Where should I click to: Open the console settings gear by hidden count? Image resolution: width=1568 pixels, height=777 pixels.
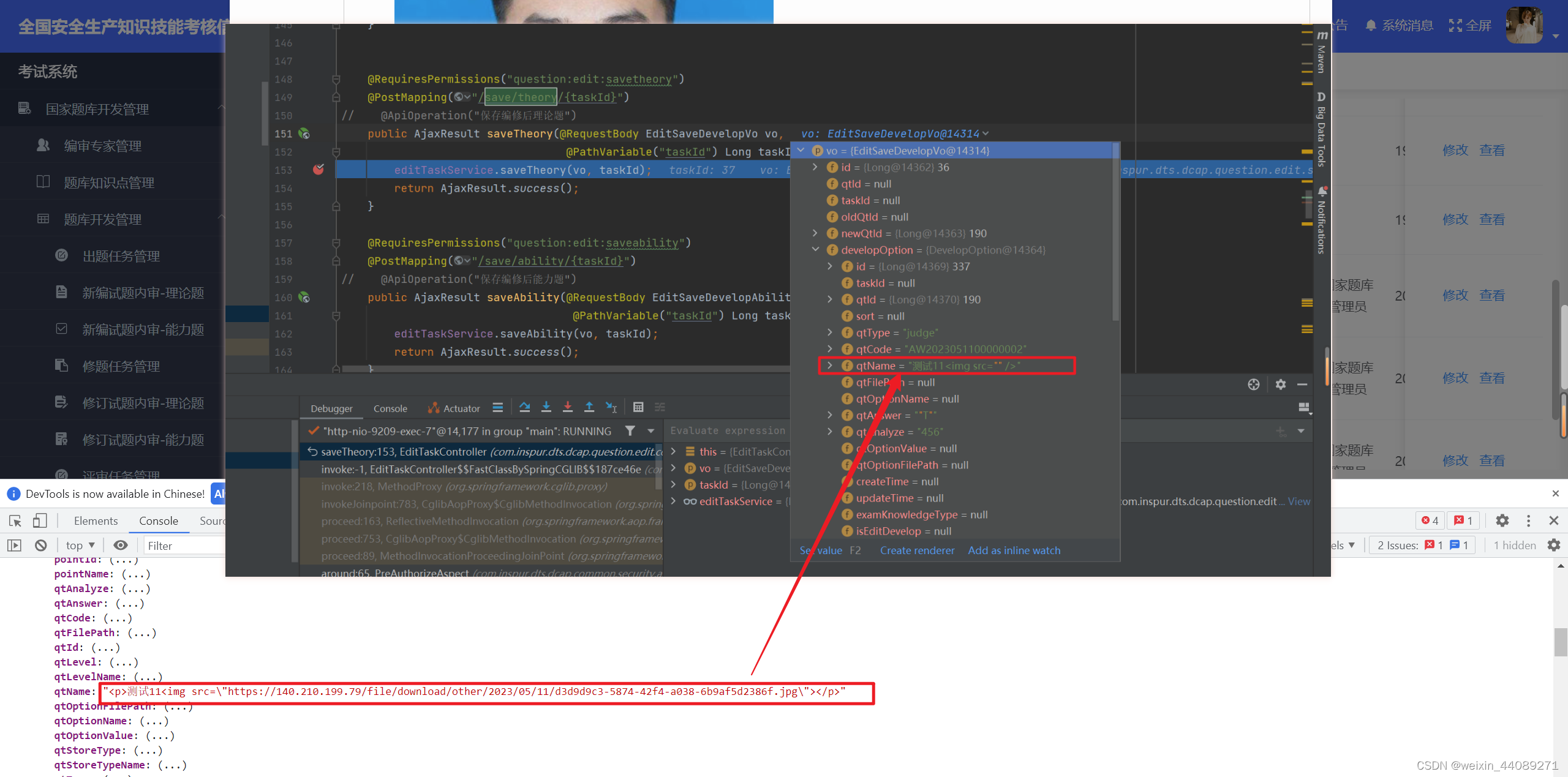1554,546
